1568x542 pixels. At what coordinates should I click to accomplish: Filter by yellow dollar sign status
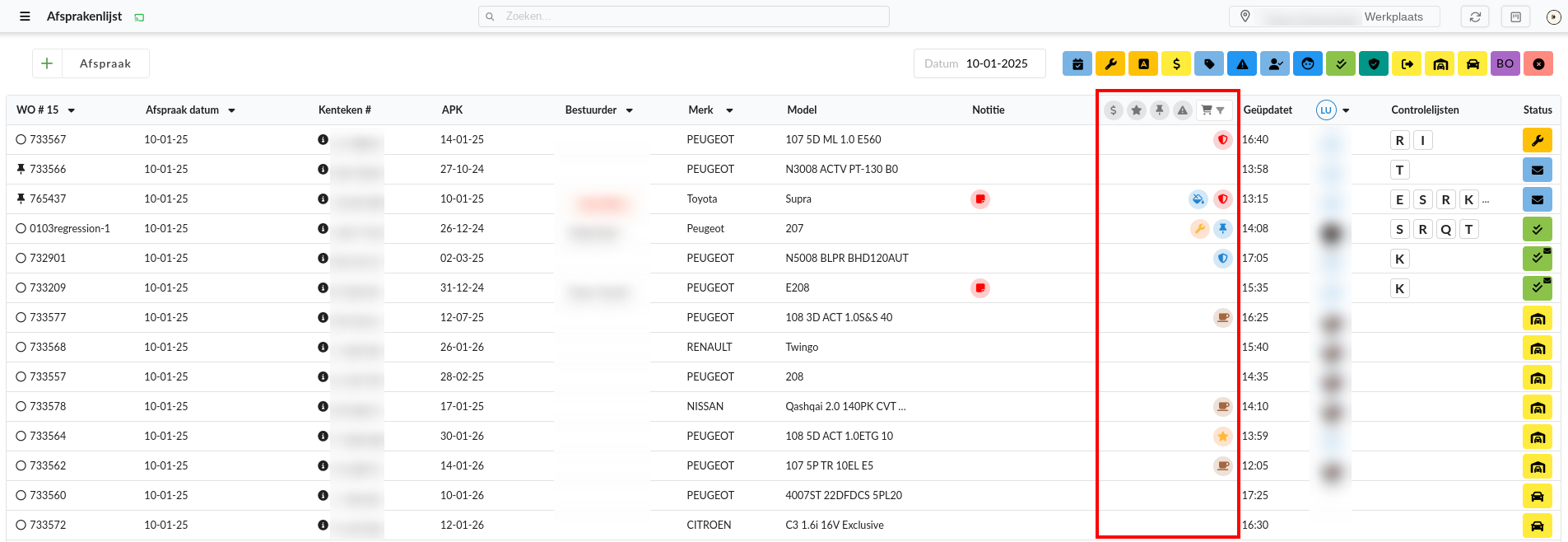coord(1176,63)
